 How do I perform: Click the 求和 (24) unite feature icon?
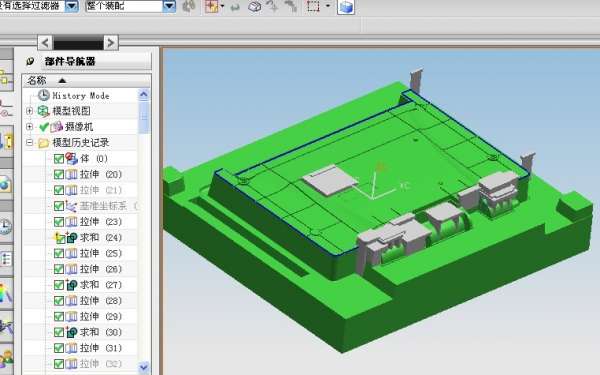pyautogui.click(x=72, y=238)
